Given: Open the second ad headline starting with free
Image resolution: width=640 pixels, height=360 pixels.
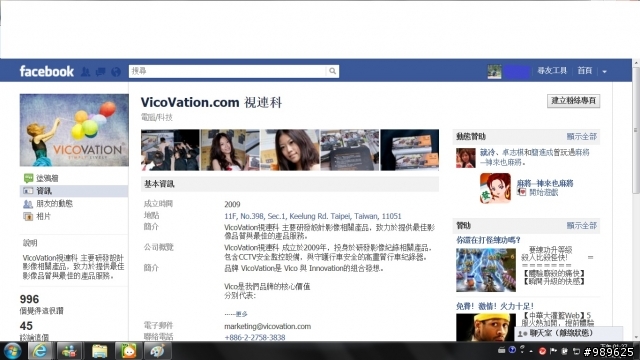Looking at the screenshot, I should (495, 306).
